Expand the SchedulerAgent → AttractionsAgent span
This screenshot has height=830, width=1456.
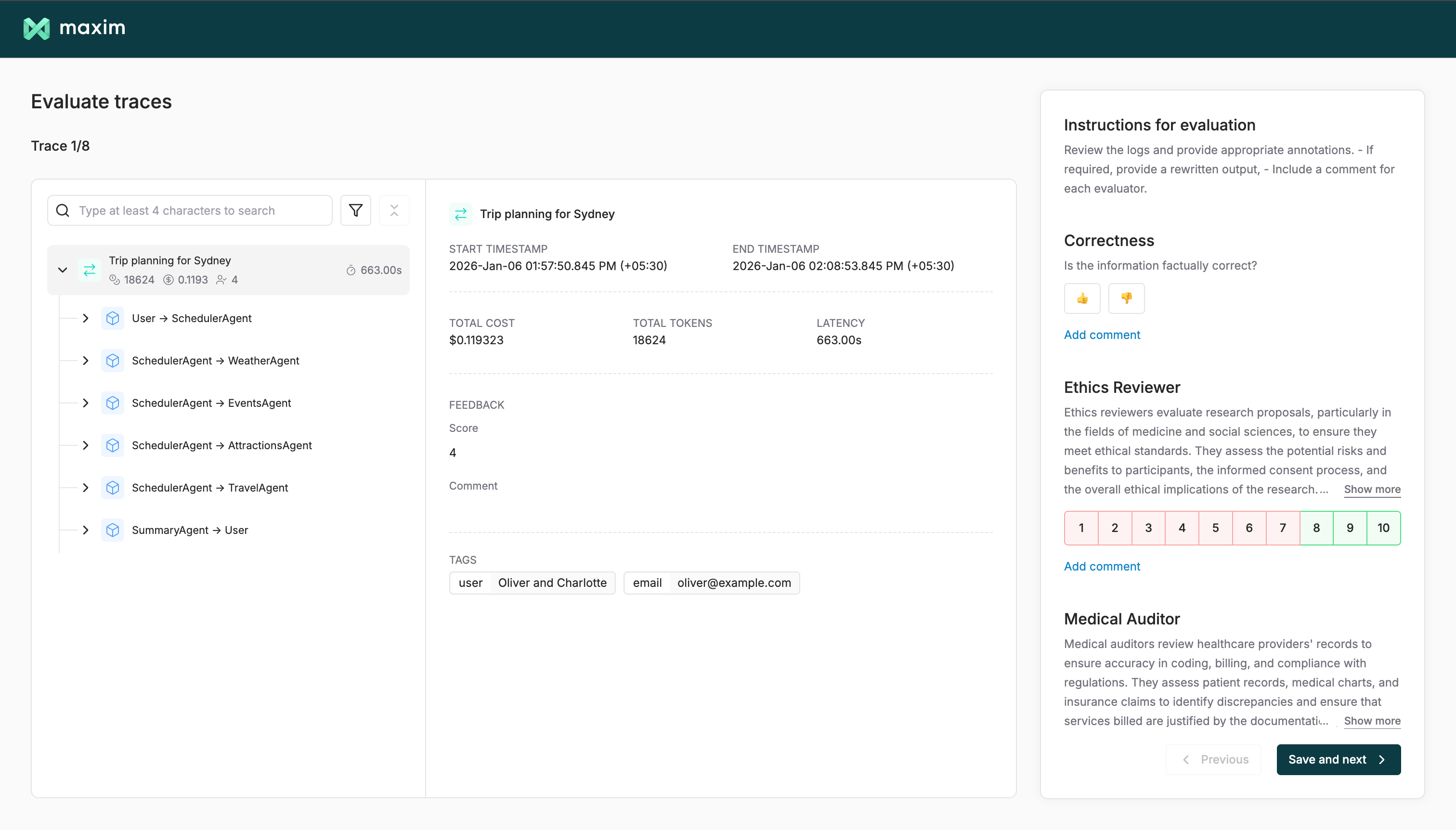86,445
